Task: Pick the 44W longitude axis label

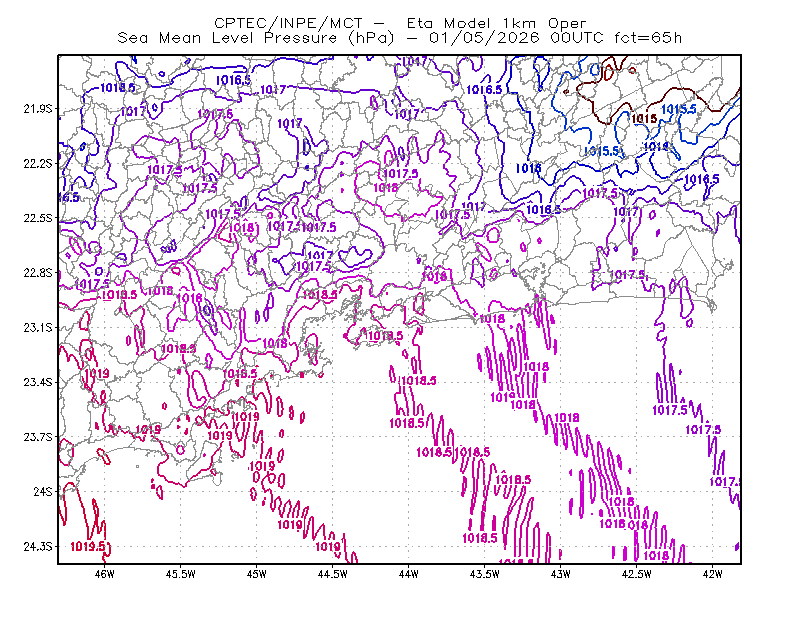Action: coord(408,574)
